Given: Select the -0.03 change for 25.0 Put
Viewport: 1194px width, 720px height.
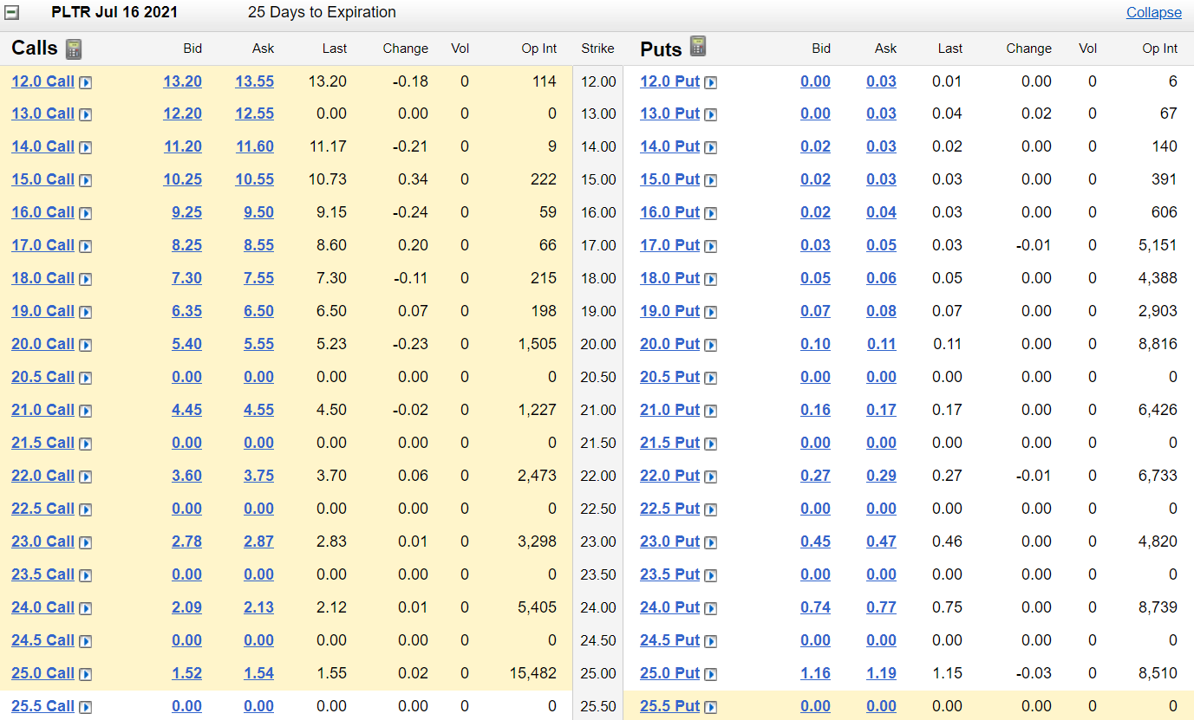Looking at the screenshot, I should click(x=1033, y=674).
